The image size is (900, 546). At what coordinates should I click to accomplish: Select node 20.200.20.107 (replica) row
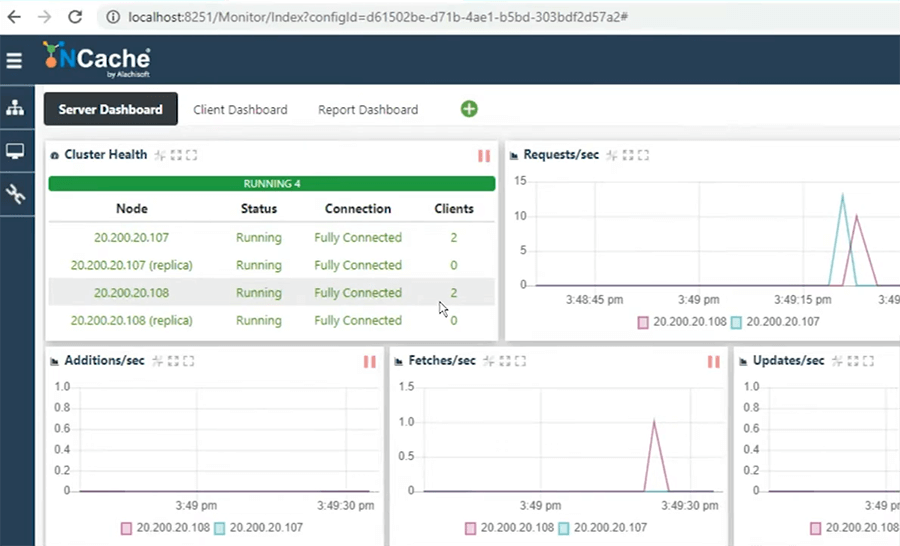point(271,265)
